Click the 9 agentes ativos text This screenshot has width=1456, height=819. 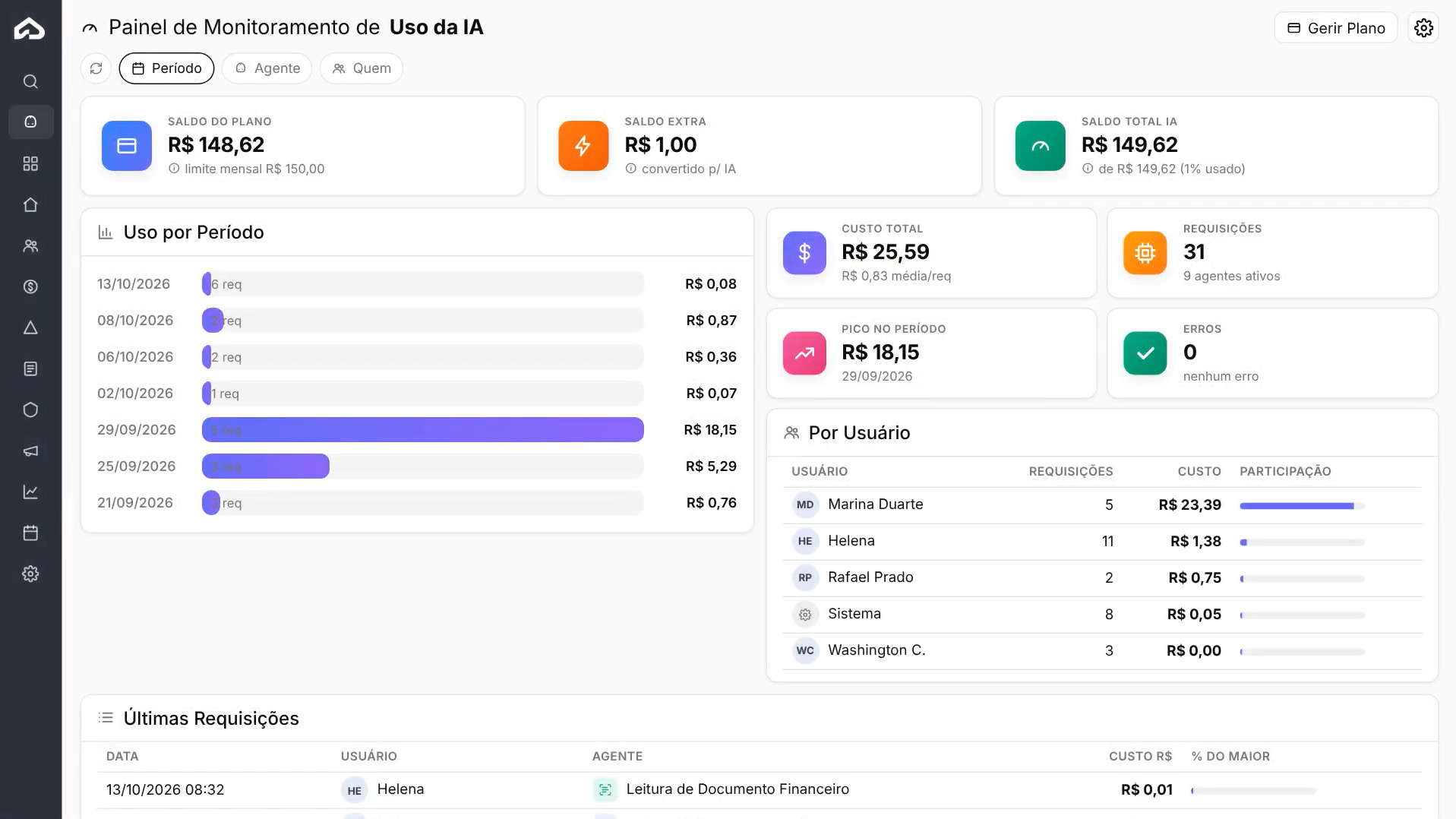[x=1231, y=277]
